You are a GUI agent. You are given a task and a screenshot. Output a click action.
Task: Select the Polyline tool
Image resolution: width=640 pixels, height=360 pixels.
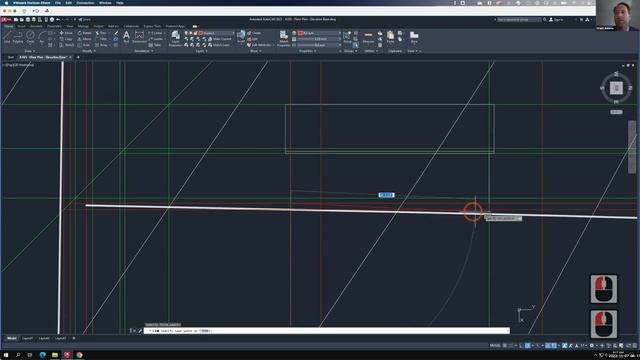18,37
